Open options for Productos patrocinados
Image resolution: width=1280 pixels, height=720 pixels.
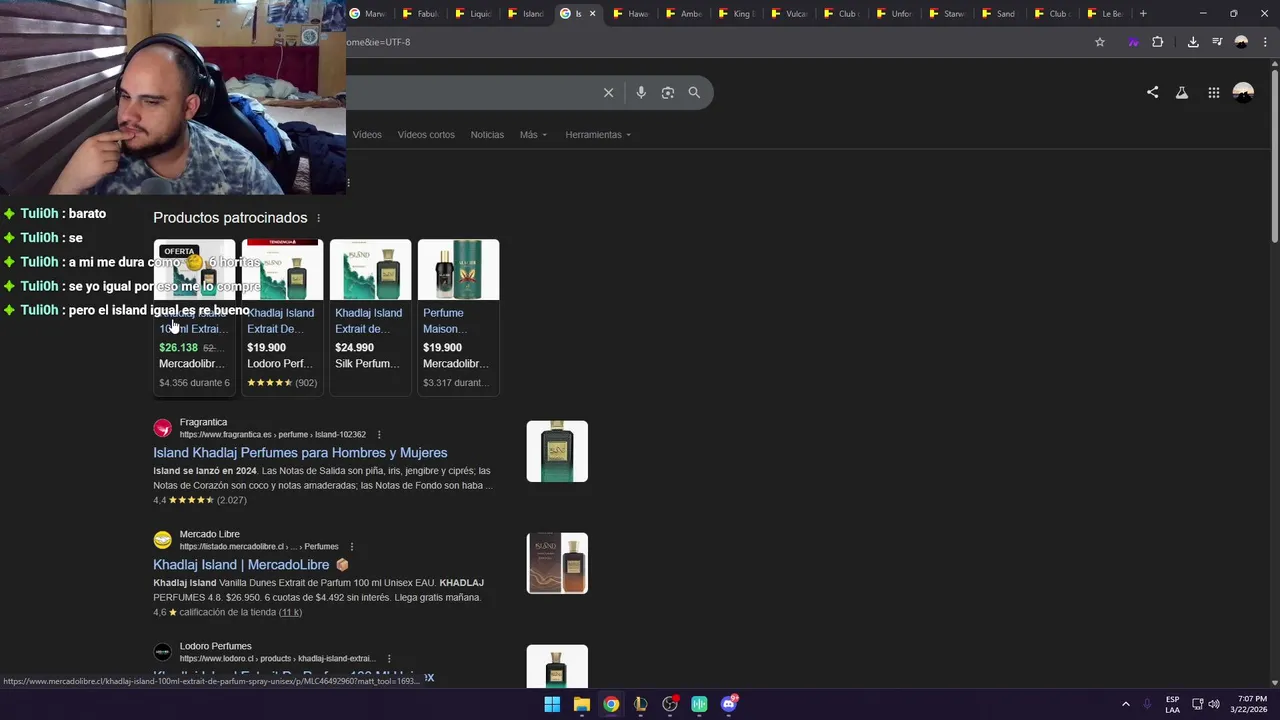click(x=319, y=218)
